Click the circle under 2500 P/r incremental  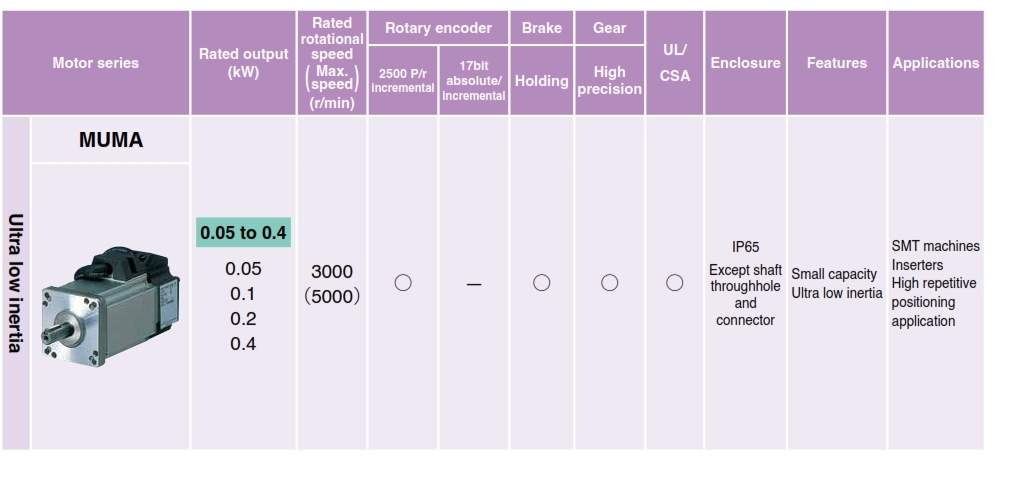coord(403,283)
